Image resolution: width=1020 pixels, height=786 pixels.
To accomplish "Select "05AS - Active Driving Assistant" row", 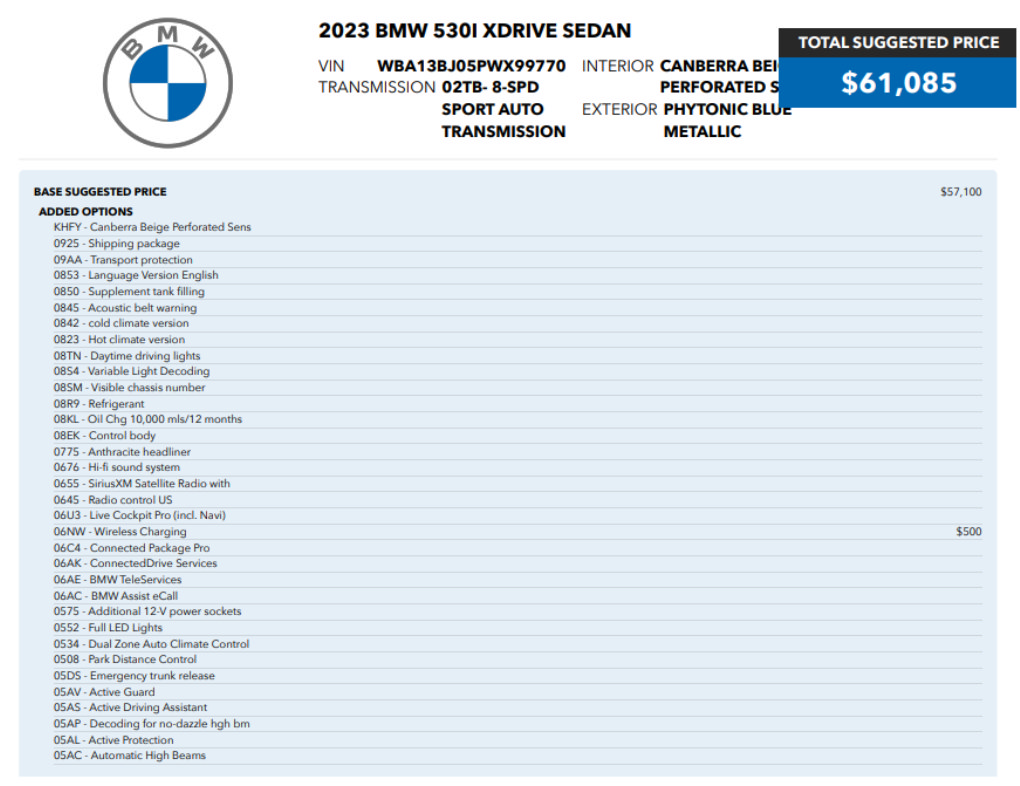I will click(x=518, y=708).
